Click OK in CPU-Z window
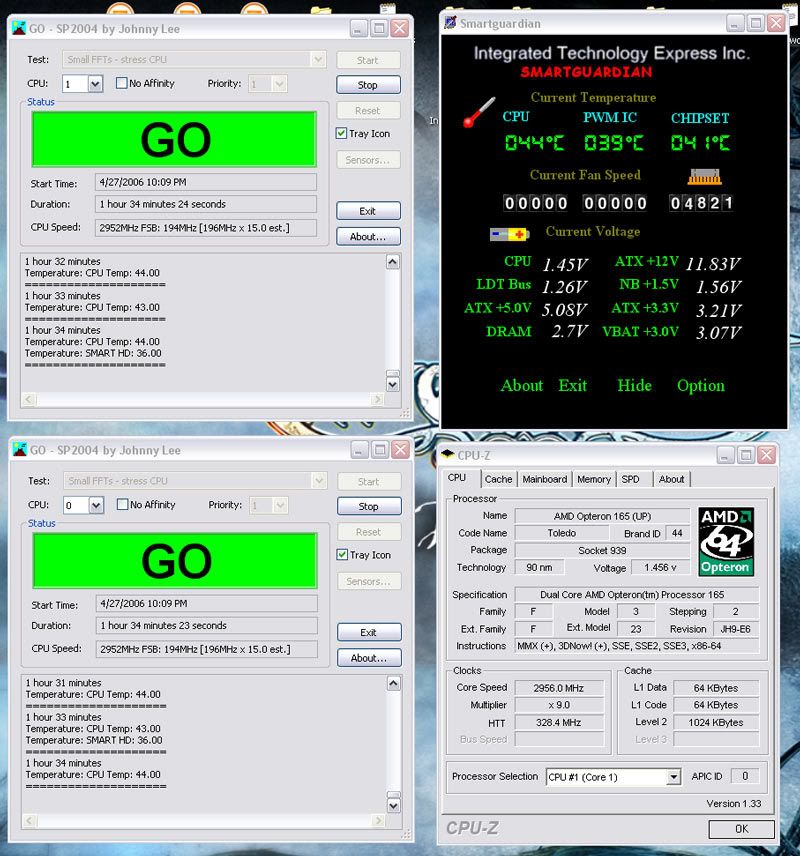 coord(741,829)
